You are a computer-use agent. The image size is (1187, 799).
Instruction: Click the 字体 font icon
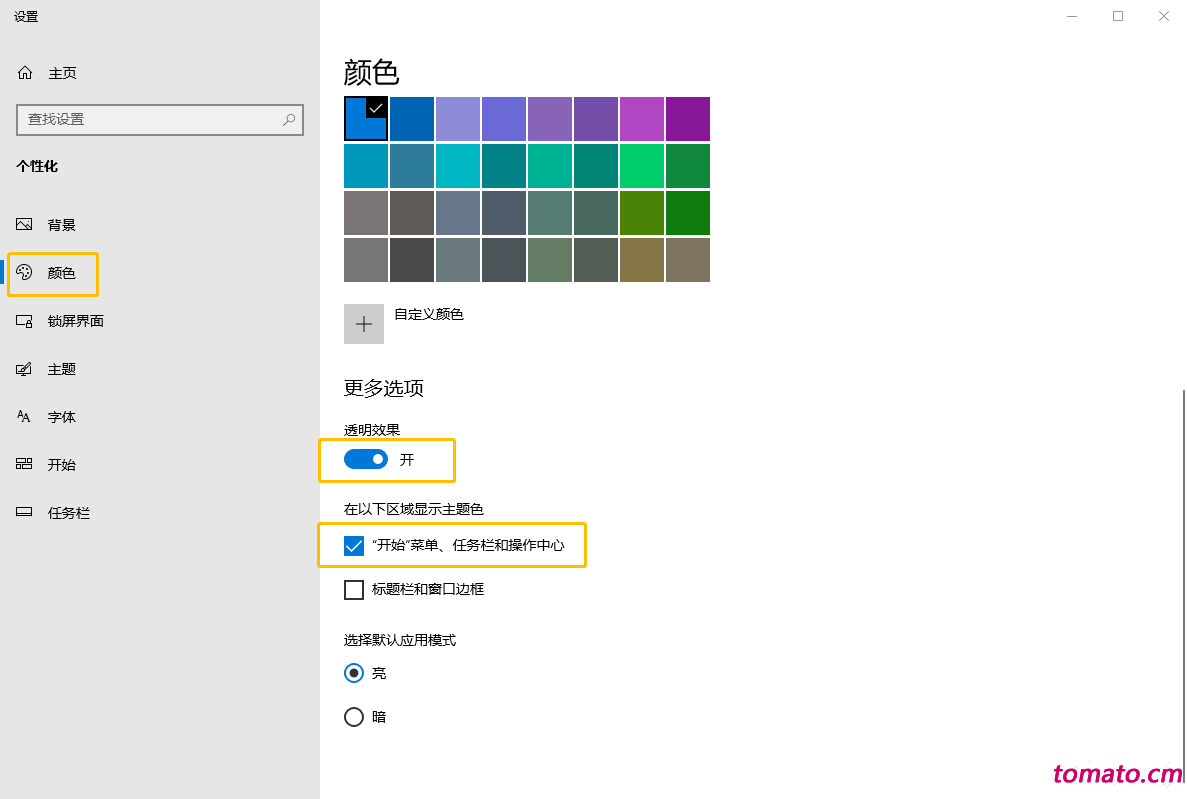click(x=24, y=417)
